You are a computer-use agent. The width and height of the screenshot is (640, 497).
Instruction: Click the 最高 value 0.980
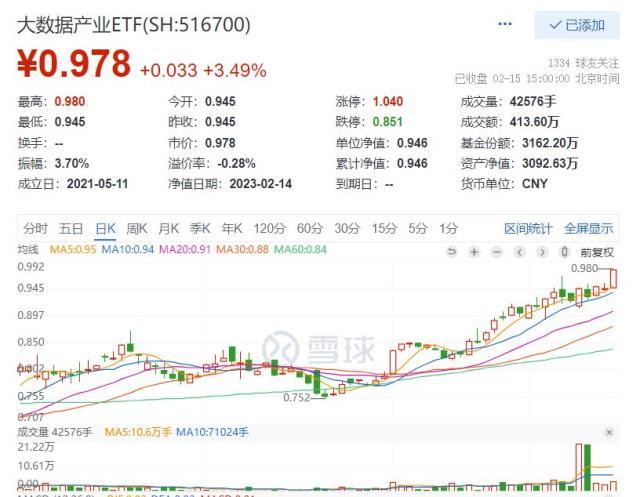(70, 101)
